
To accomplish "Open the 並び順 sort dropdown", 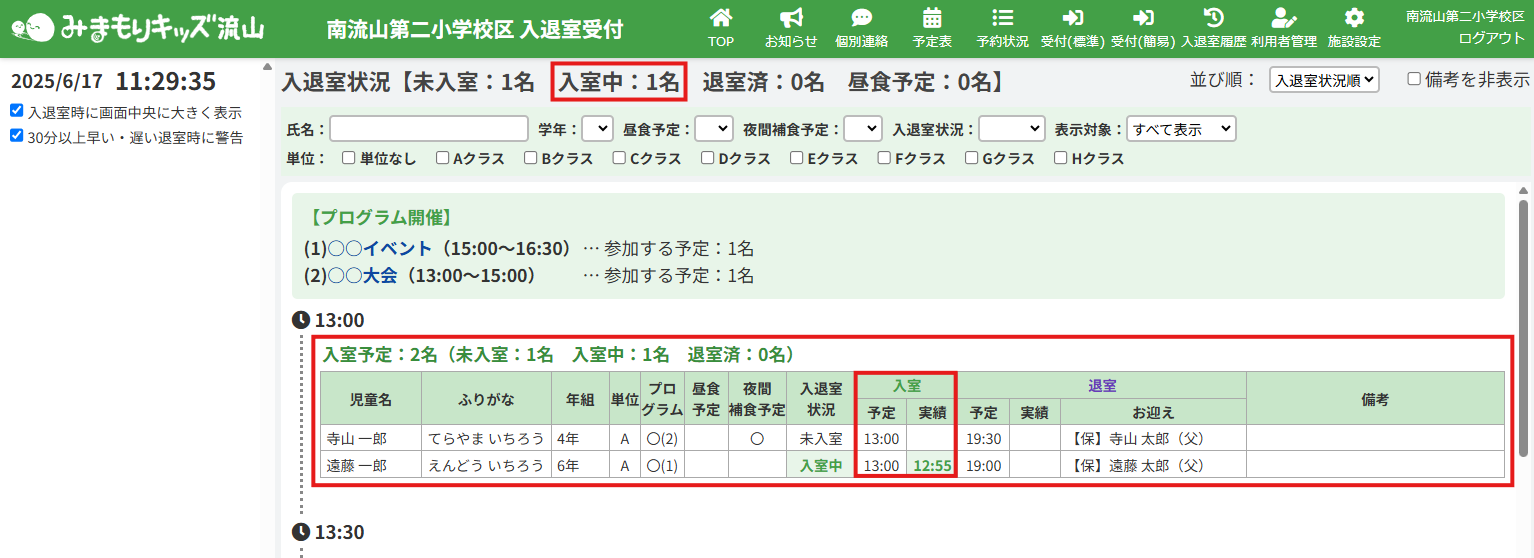I will coord(1324,80).
